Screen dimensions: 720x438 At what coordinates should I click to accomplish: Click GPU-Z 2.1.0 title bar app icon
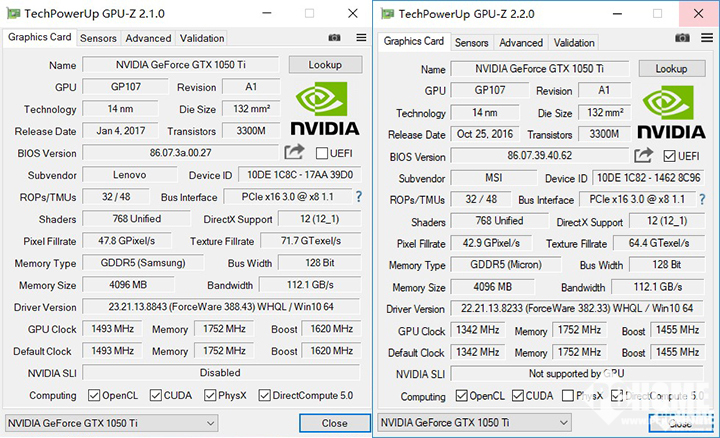13,14
